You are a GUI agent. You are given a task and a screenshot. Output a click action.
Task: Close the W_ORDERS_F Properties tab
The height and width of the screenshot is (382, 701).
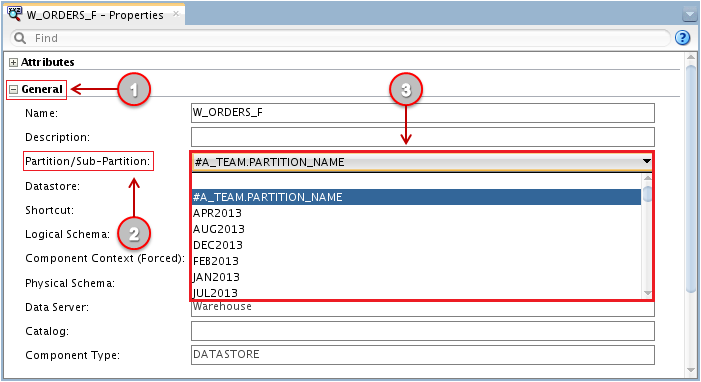(x=176, y=14)
